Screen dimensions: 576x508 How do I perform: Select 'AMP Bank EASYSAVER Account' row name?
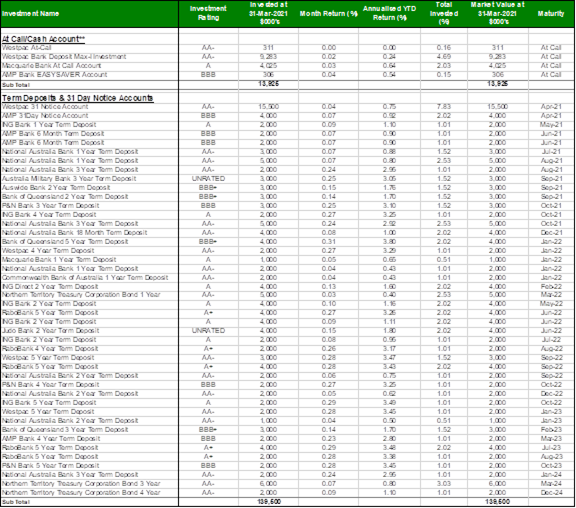pos(54,75)
